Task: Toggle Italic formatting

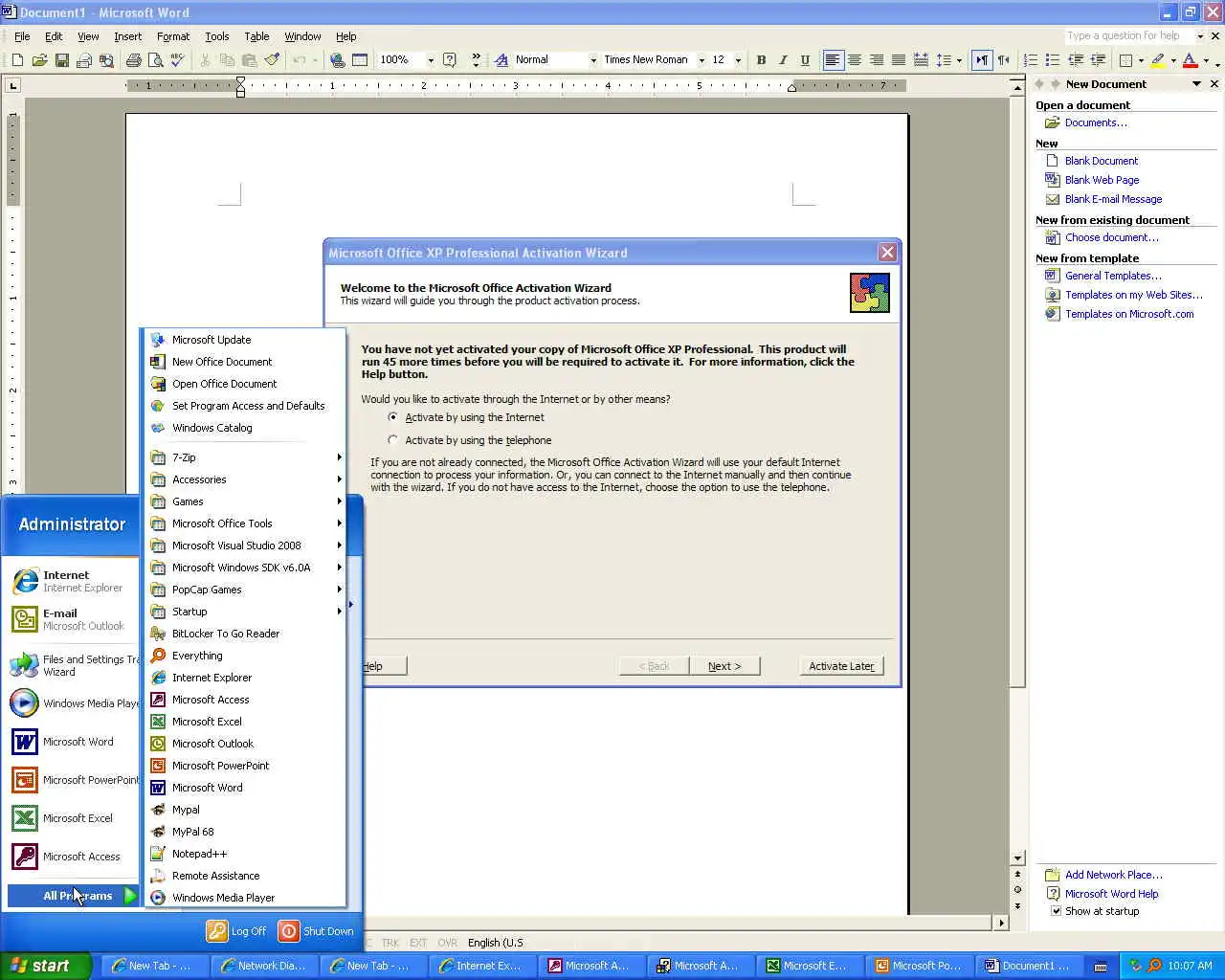Action: [x=783, y=60]
